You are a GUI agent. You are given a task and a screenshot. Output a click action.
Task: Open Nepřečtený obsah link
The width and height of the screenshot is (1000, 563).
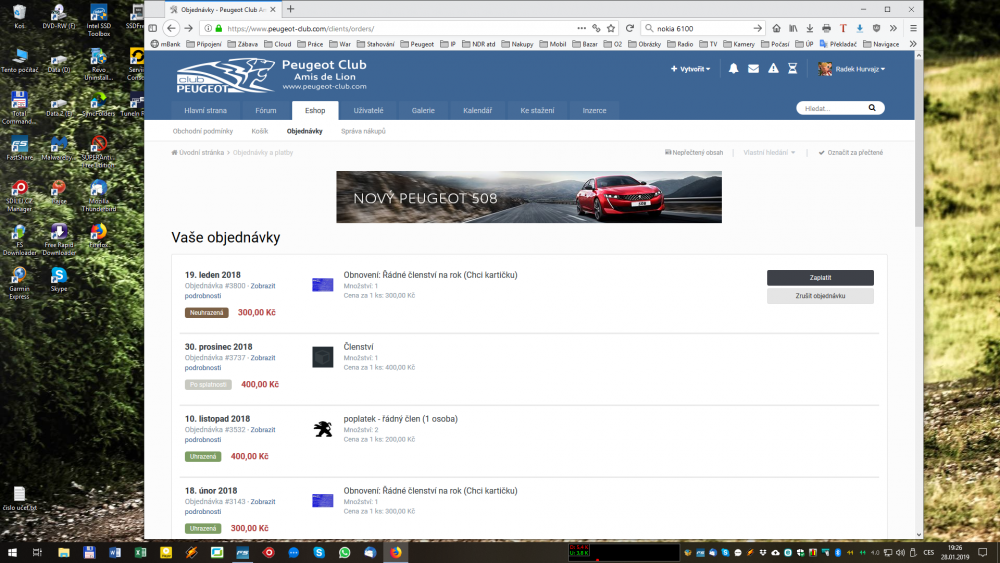pyautogui.click(x=694, y=152)
